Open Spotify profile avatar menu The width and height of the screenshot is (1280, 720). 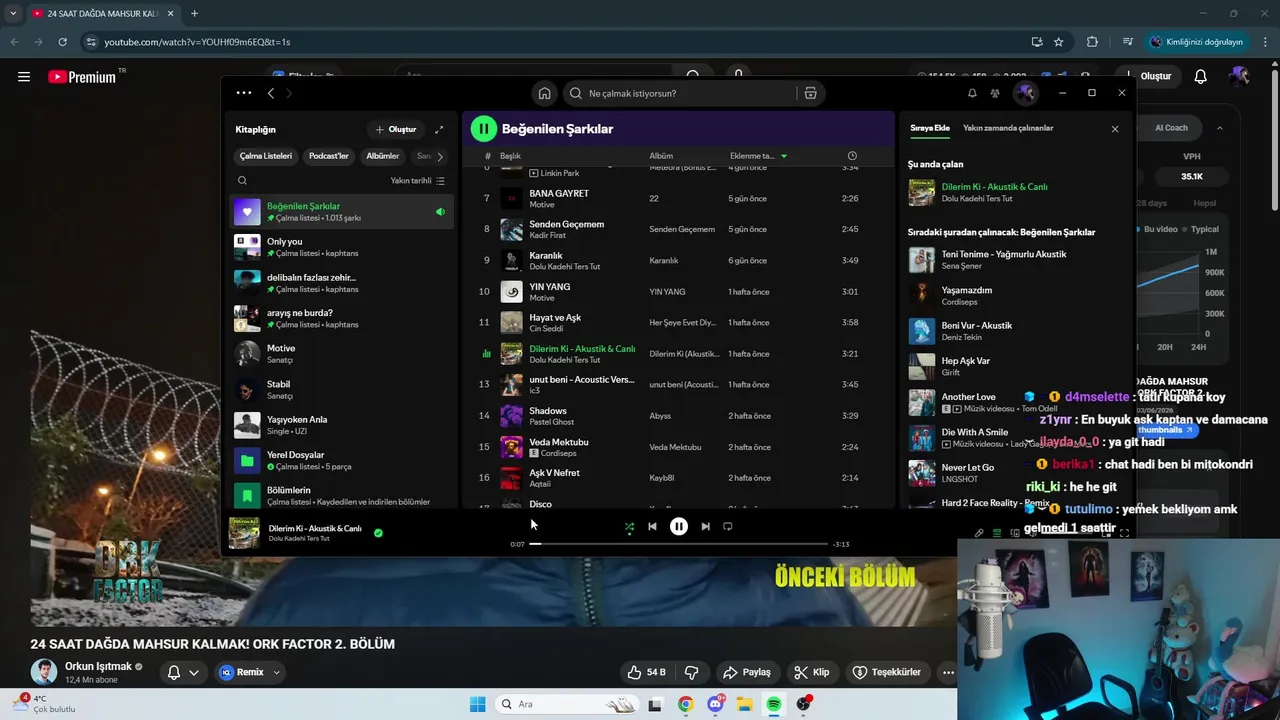pyautogui.click(x=1025, y=93)
